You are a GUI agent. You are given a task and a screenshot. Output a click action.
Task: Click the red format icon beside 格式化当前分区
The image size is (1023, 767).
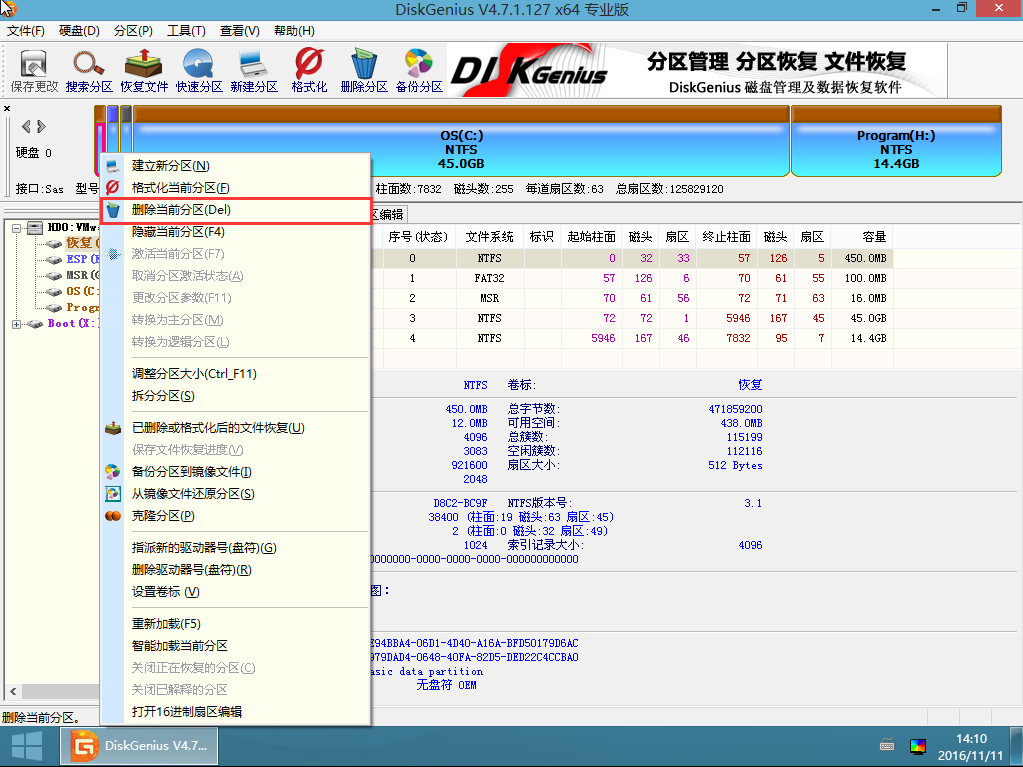pos(113,188)
